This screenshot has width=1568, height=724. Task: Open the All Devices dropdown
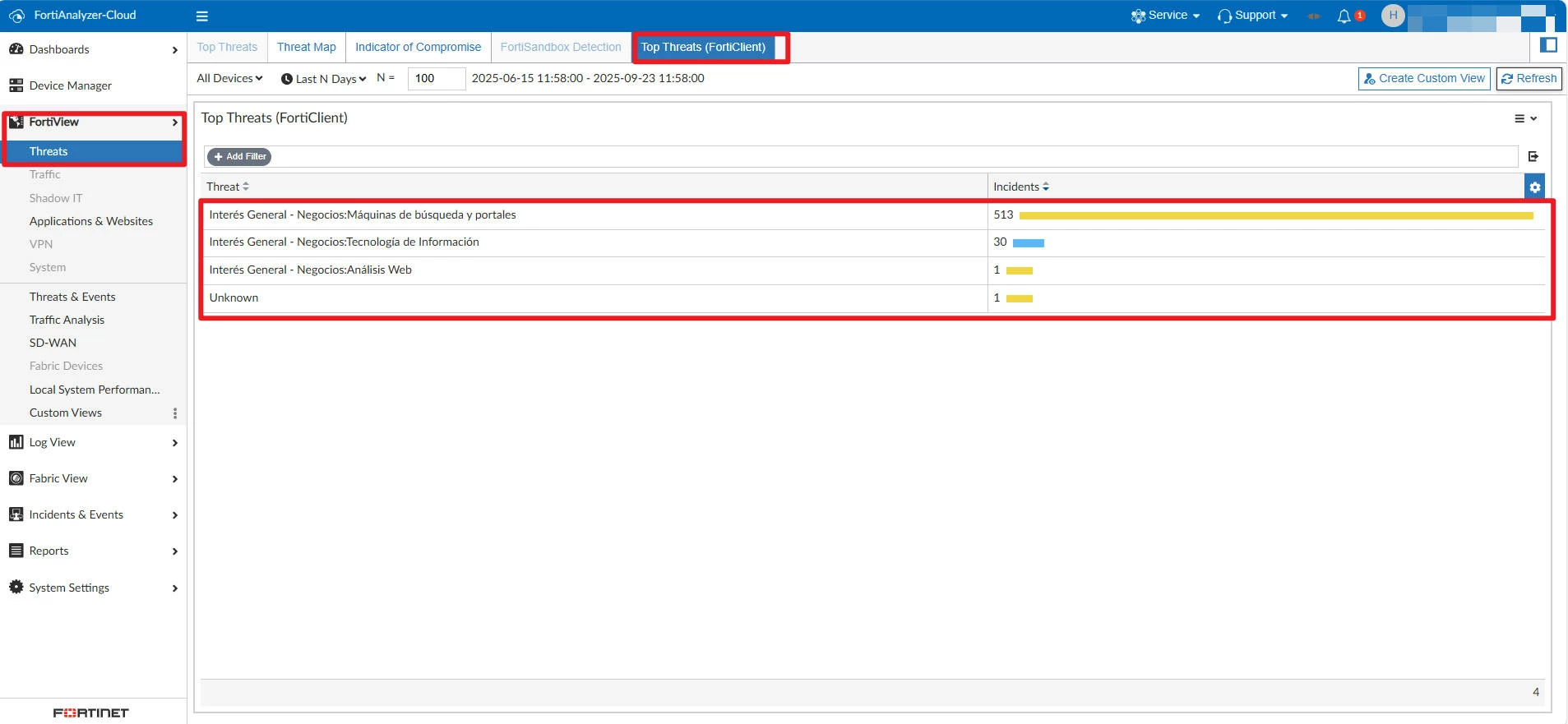click(229, 78)
